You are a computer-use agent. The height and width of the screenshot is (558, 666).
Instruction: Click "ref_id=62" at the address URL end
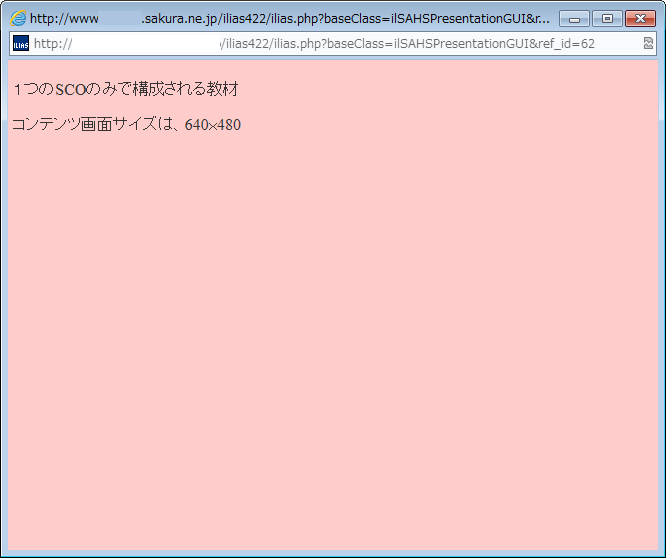565,44
